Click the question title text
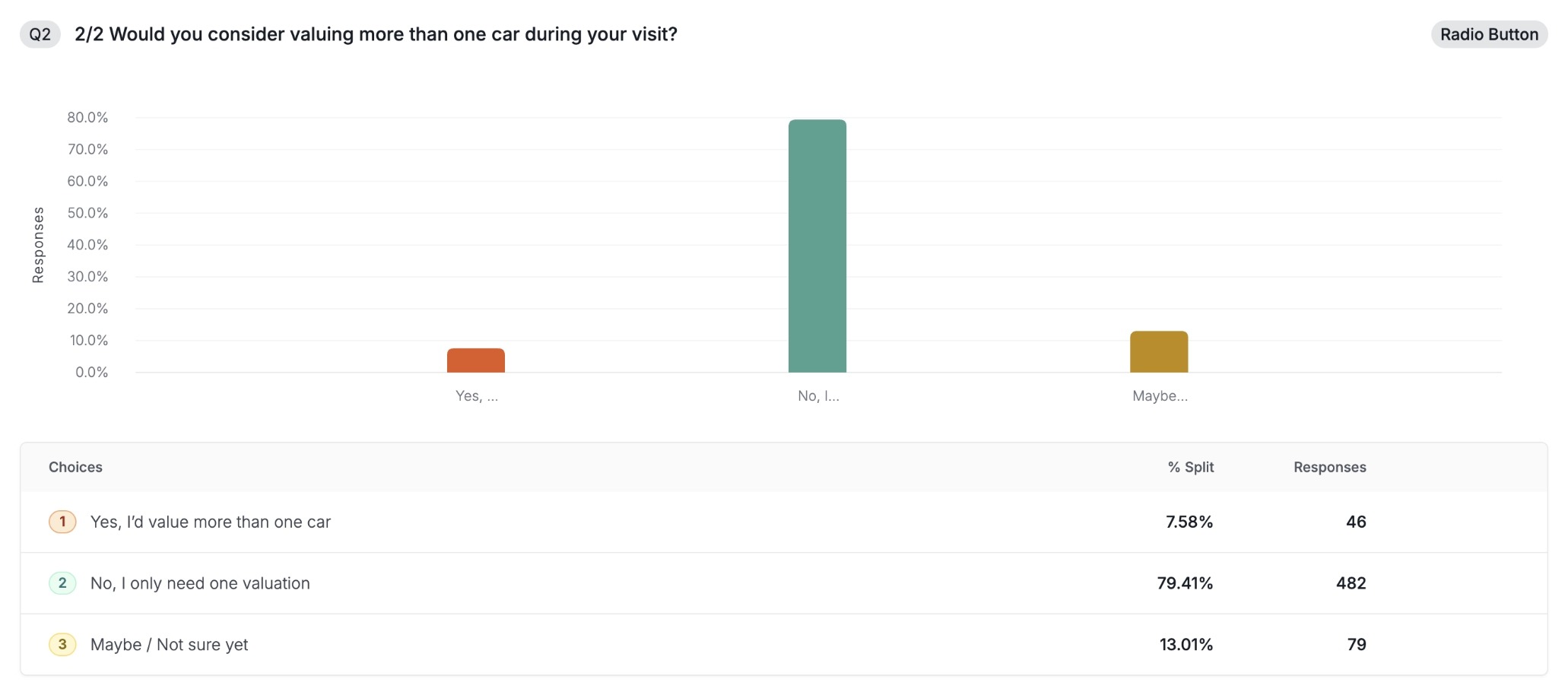 coord(376,34)
